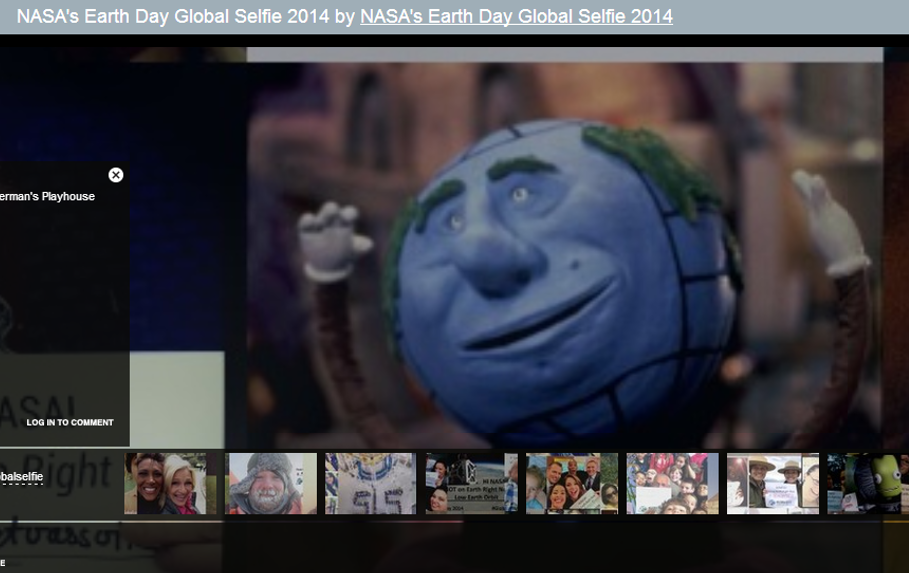Click LOG IN TO COMMENT
The image size is (909, 573).
(x=70, y=422)
